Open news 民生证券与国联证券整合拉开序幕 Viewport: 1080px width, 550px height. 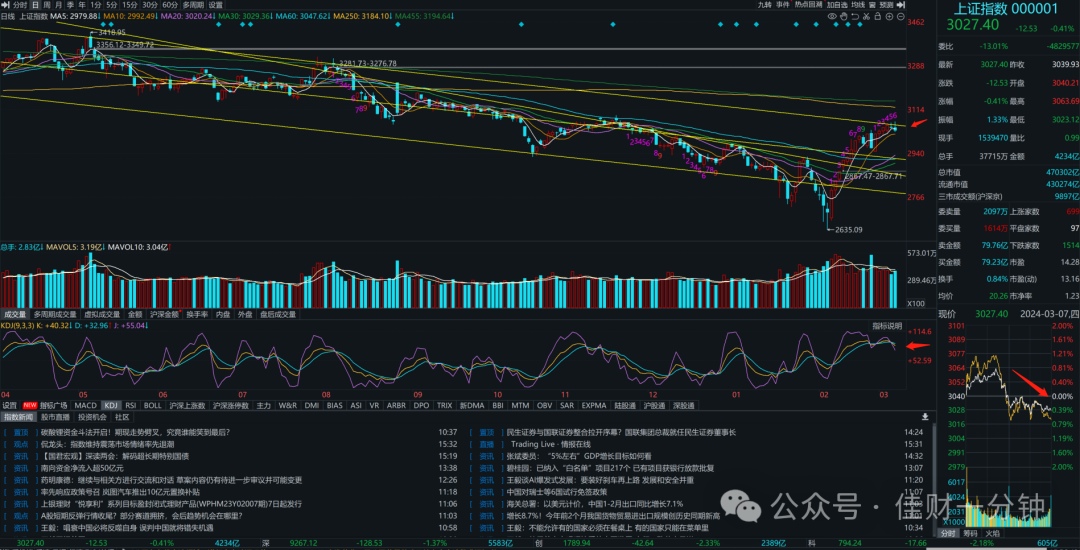coord(621,432)
